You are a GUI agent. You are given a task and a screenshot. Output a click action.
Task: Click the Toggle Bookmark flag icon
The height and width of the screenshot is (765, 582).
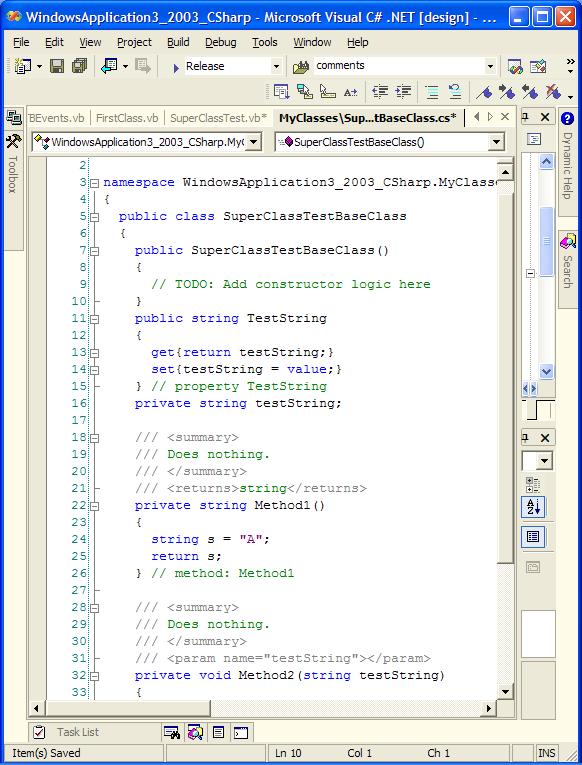tap(484, 92)
